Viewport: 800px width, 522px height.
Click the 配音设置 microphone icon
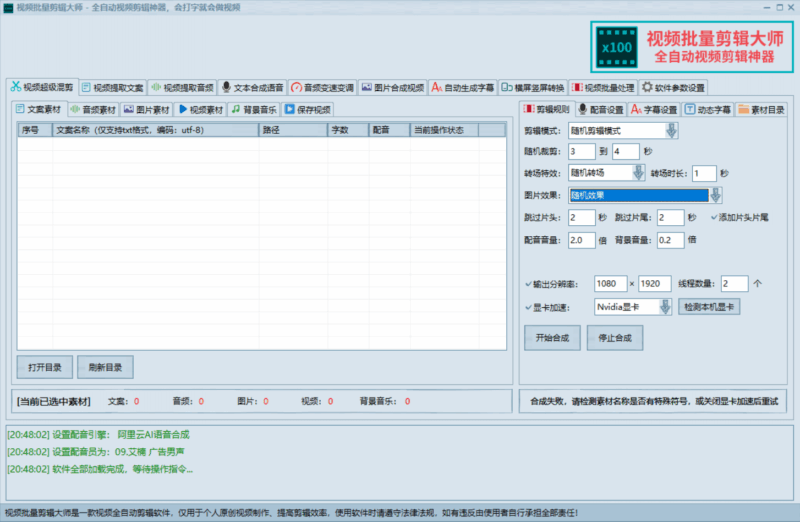pyautogui.click(x=583, y=109)
